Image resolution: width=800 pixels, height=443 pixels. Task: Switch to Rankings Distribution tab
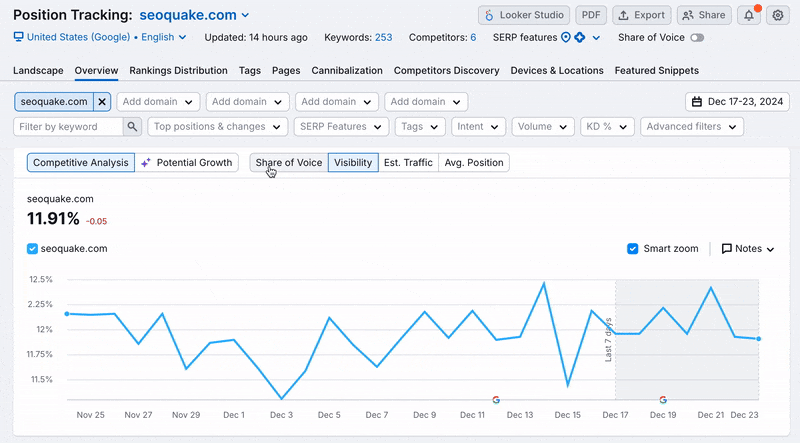(178, 71)
